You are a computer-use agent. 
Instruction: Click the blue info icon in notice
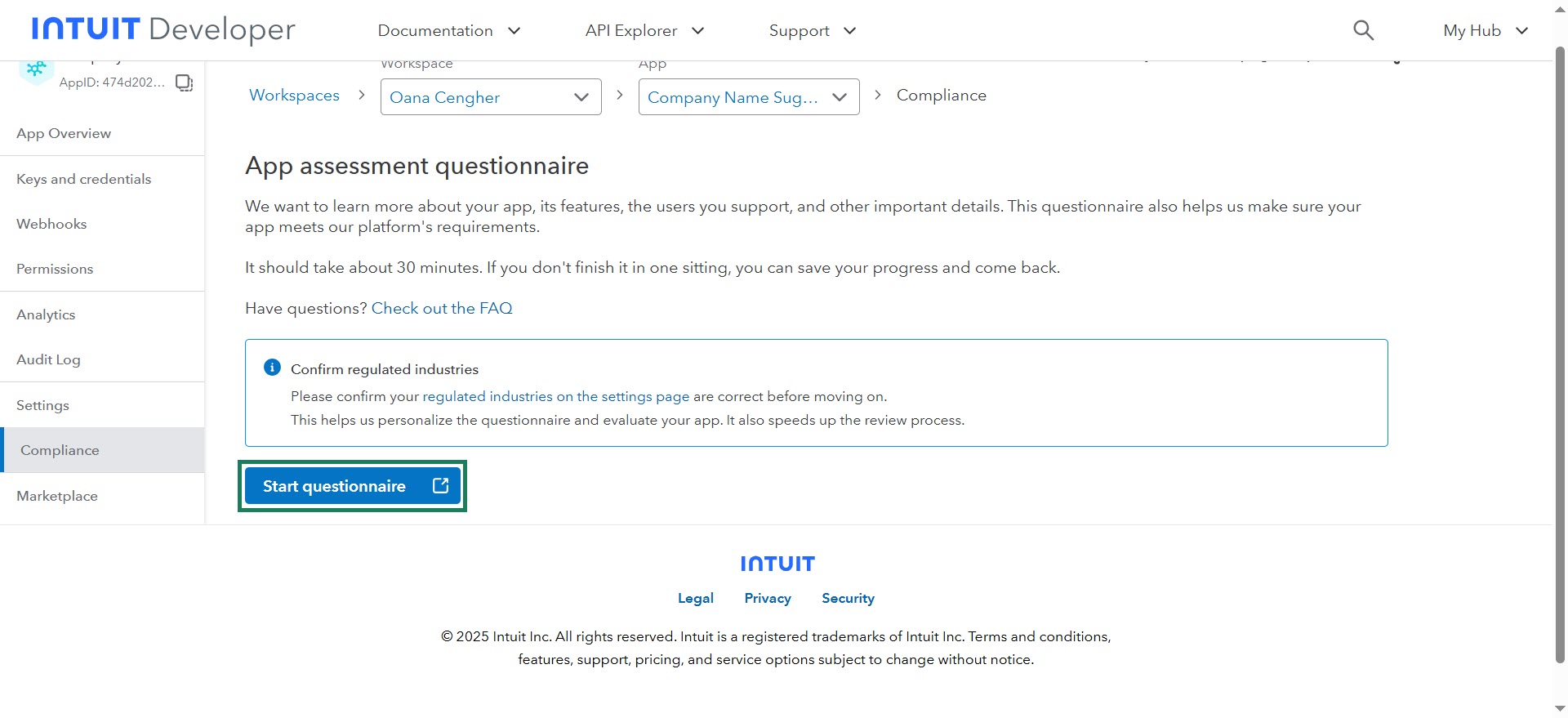[x=272, y=368]
